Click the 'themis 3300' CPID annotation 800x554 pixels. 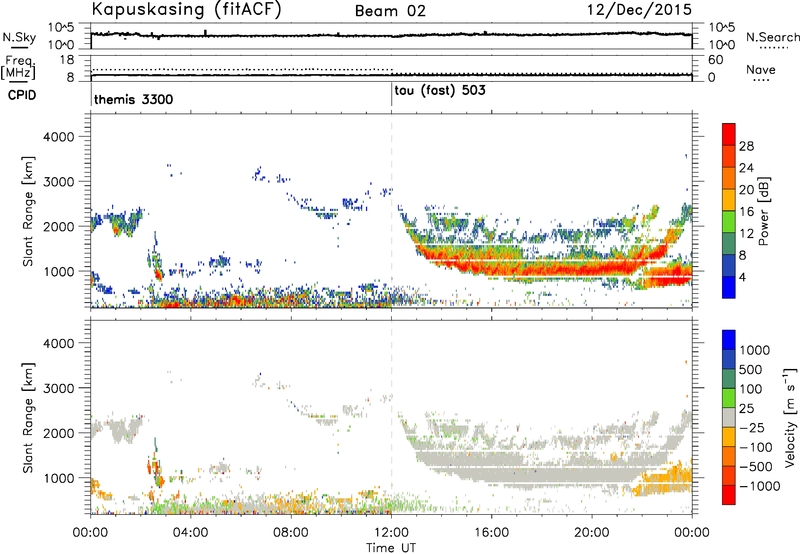click(x=134, y=99)
